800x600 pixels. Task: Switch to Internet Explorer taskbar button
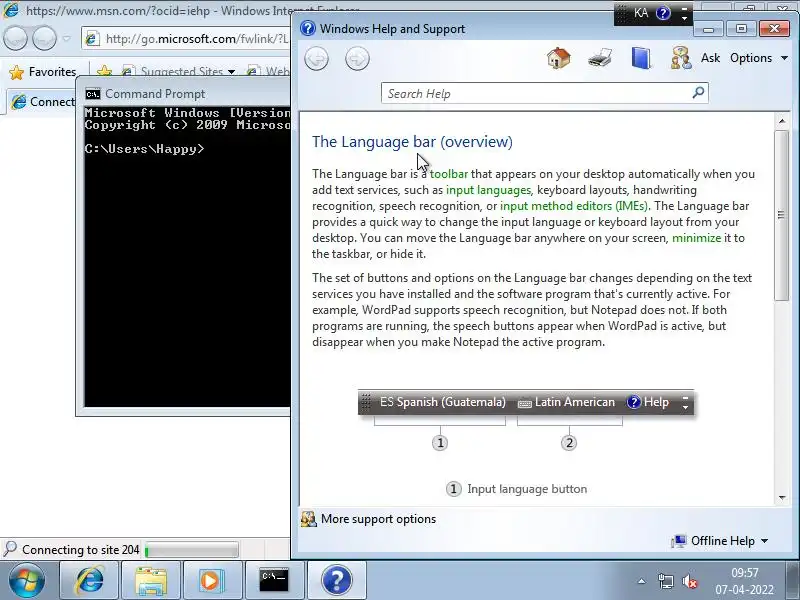click(x=89, y=580)
